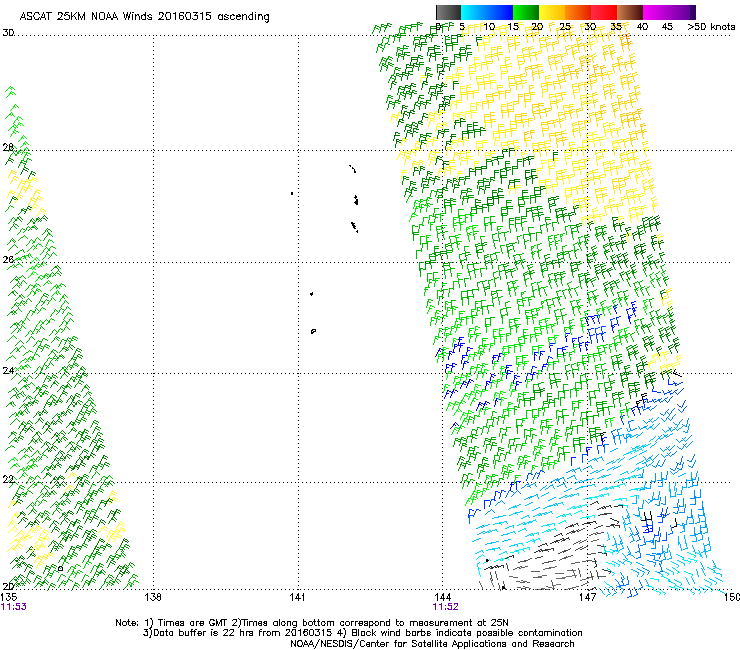Click the green 15-20 knots legend swatch
This screenshot has height=650, width=740.
point(526,12)
